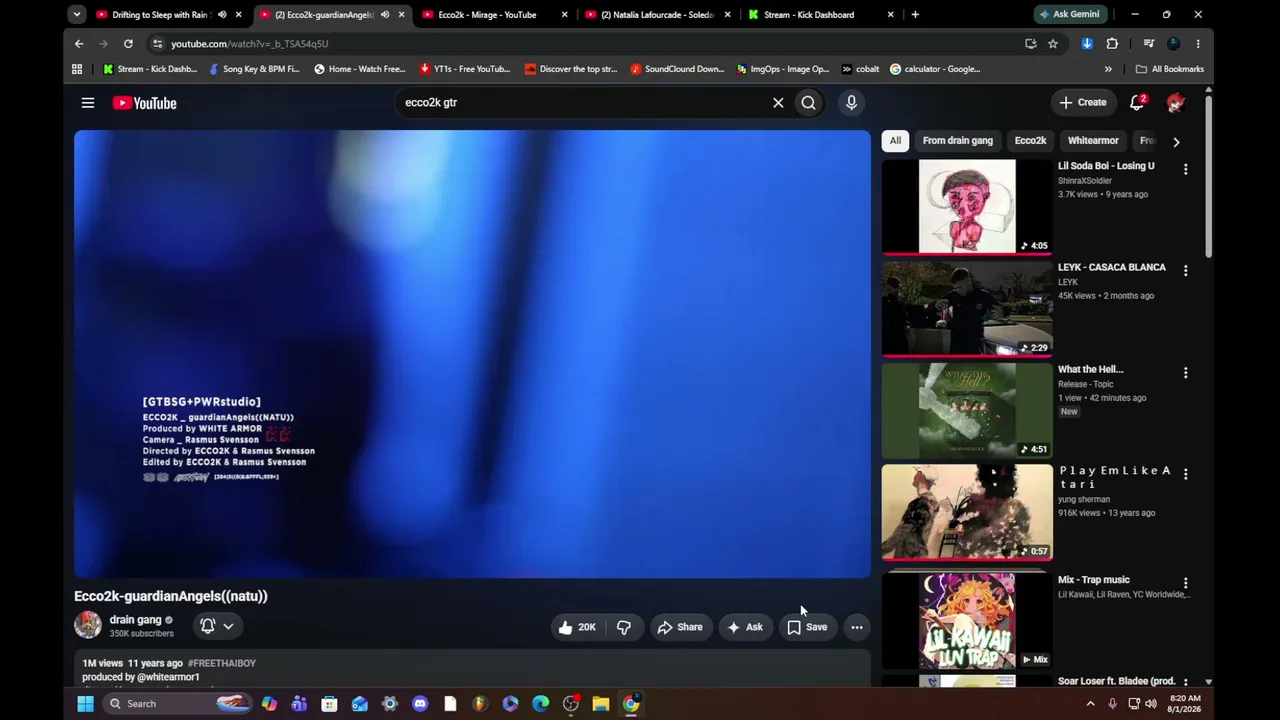
Task: Open the Mix - Trap music playlist
Action: [967, 620]
